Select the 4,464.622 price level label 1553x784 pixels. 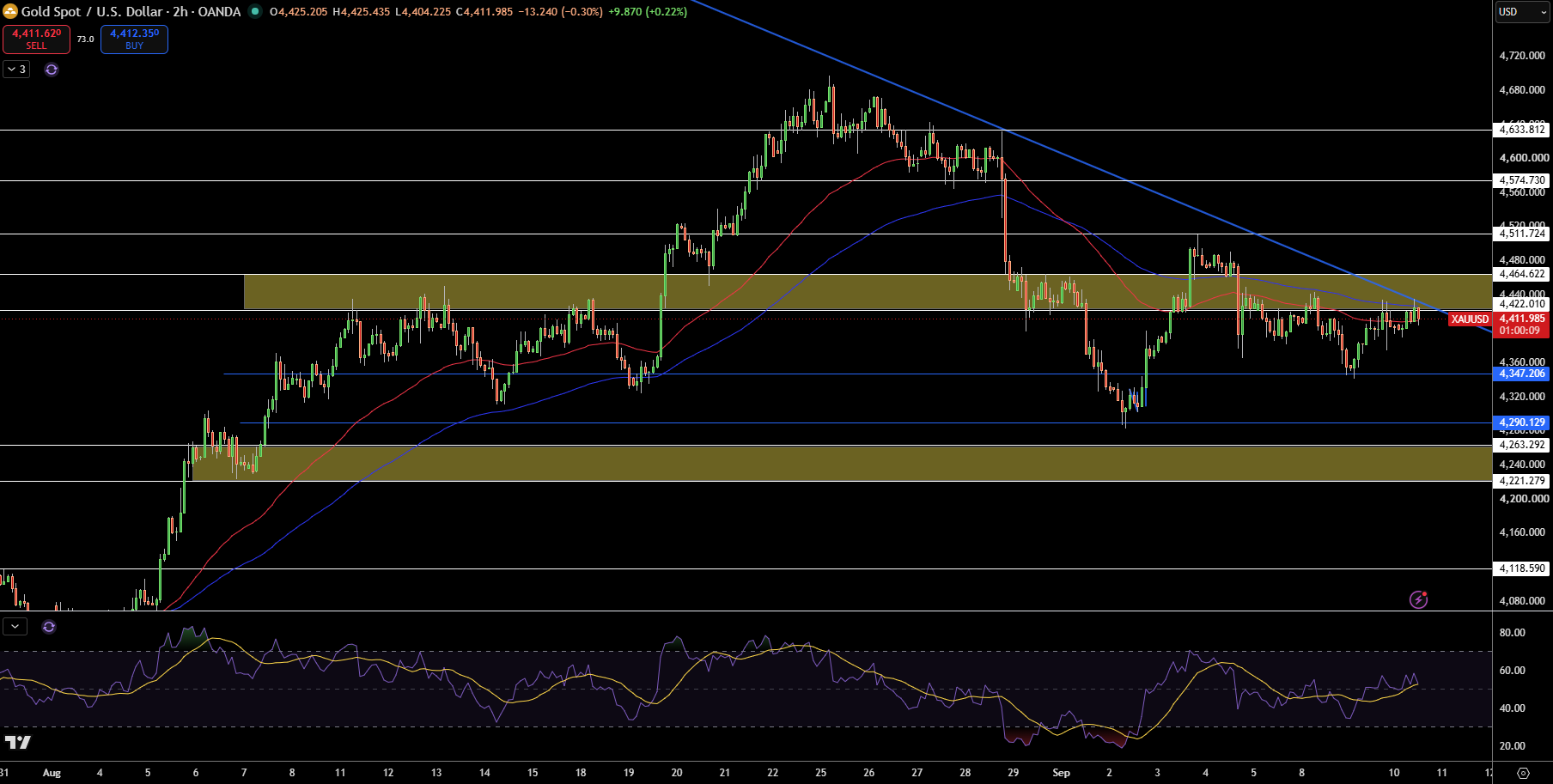[1522, 275]
